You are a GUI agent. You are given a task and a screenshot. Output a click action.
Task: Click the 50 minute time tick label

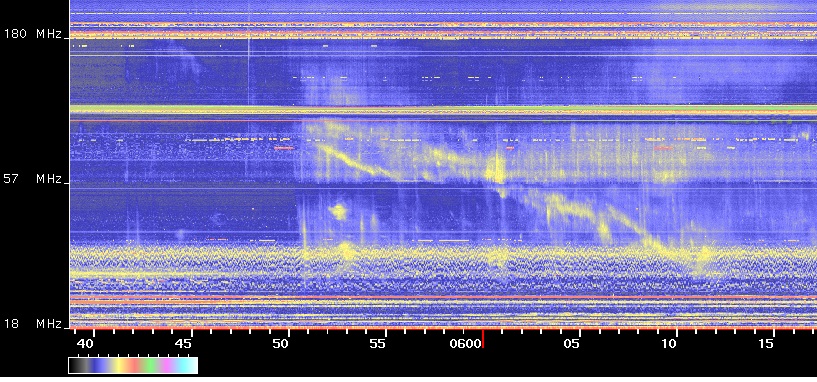tap(280, 343)
